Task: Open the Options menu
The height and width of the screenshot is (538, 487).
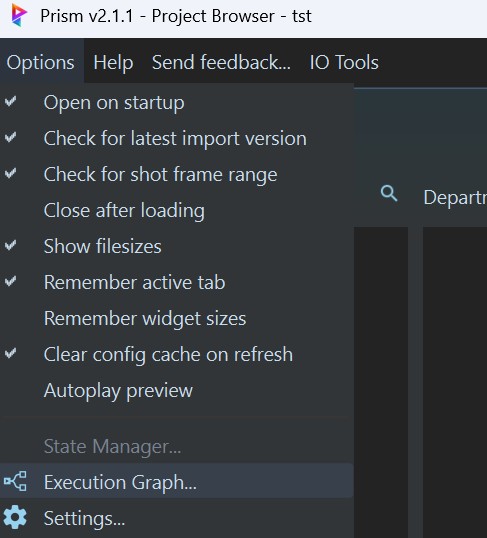Action: (41, 62)
